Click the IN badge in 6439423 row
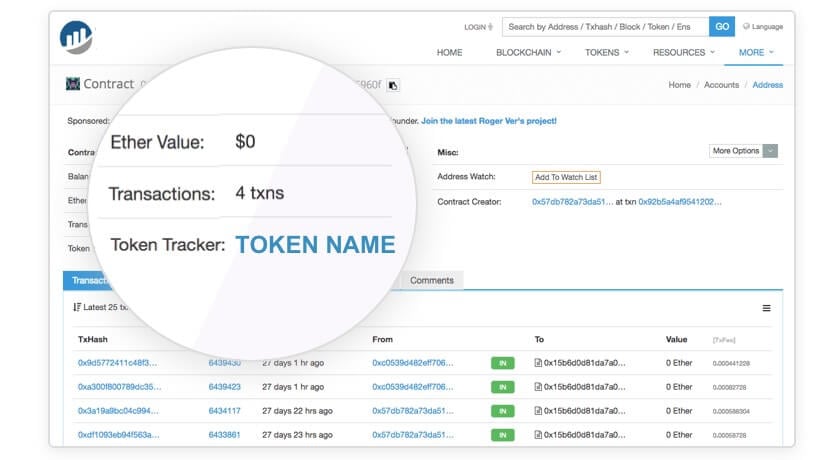The width and height of the screenshot is (840, 460). coord(502,387)
